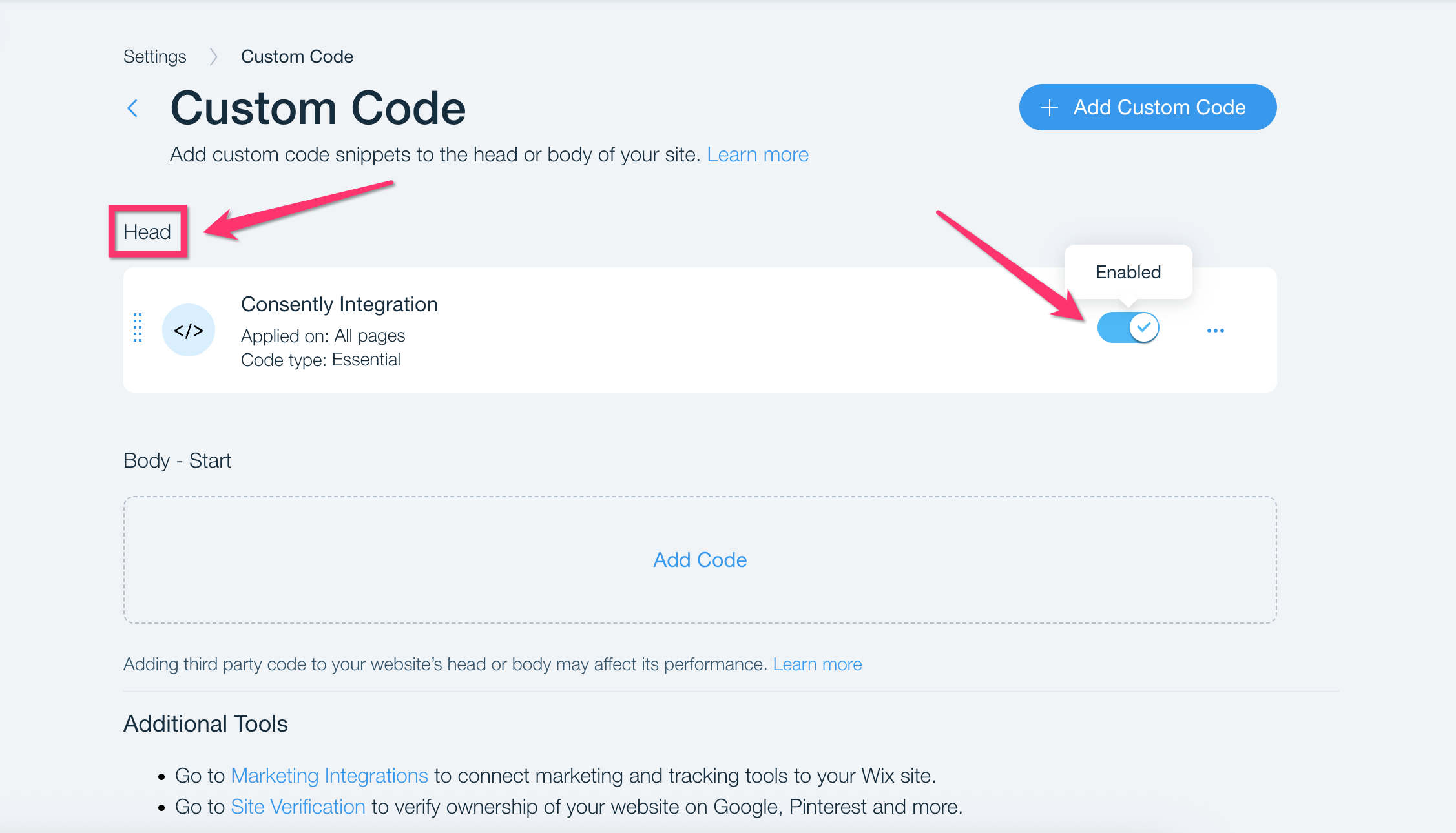Screen dimensions: 1456x833
Task: Select the Consently Integration snippet row
Action: tap(581, 329)
